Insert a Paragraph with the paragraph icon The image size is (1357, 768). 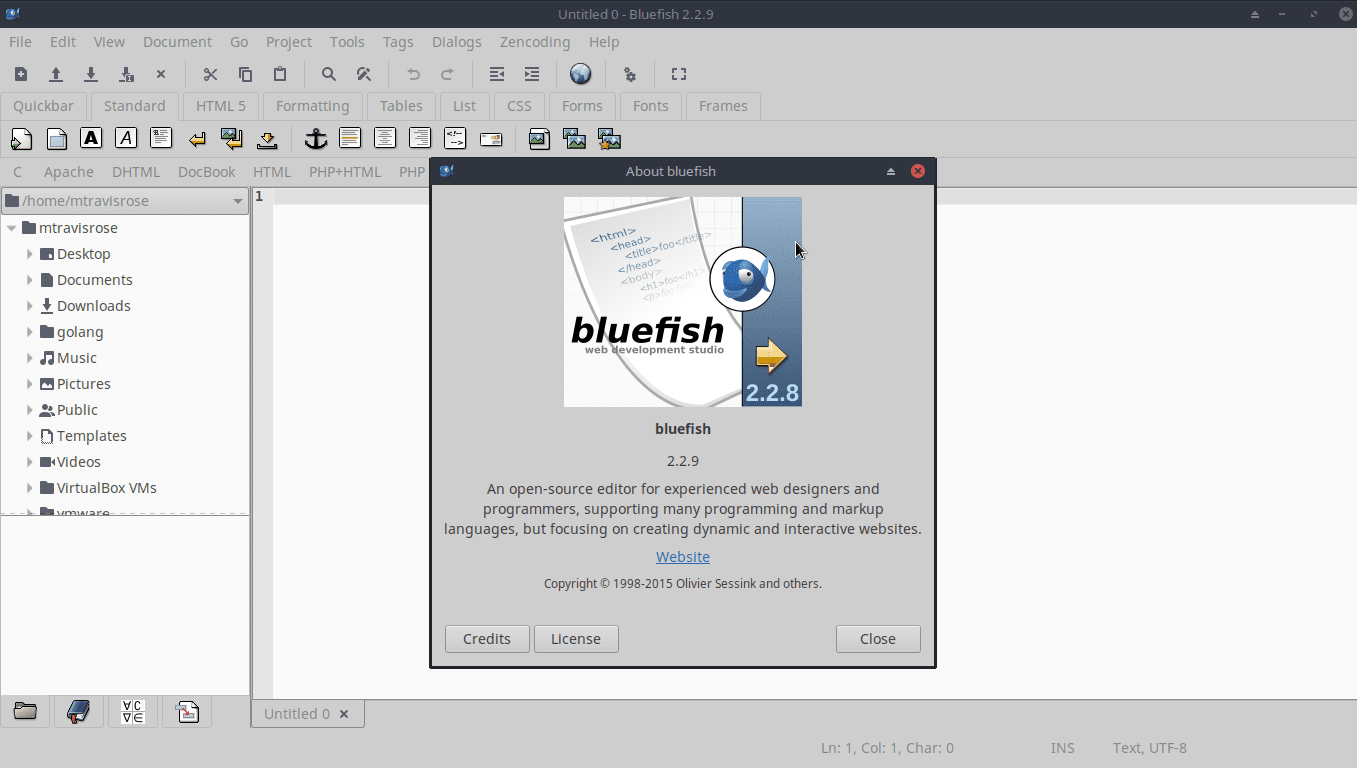pyautogui.click(x=161, y=138)
